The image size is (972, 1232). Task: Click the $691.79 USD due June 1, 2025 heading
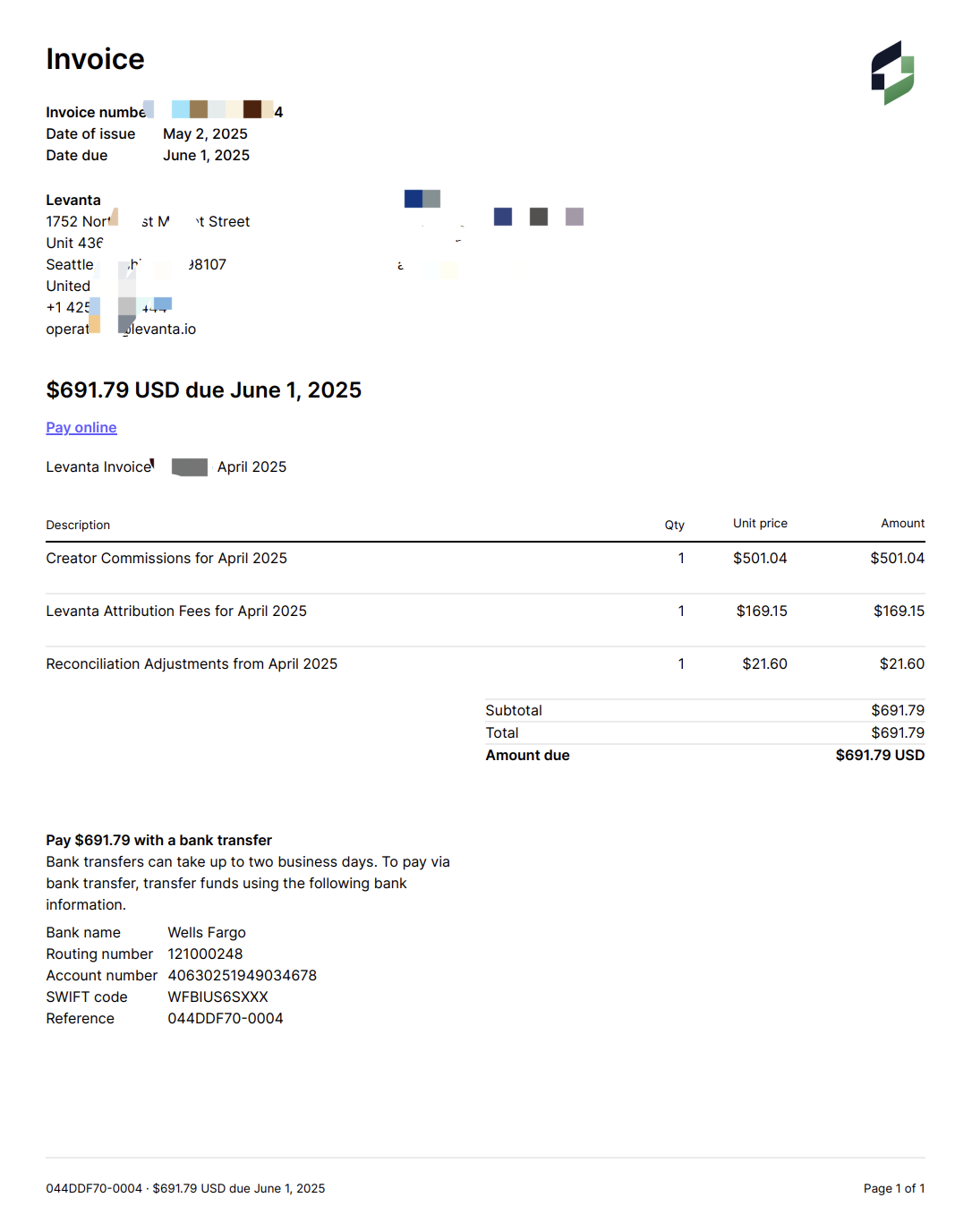tap(204, 390)
